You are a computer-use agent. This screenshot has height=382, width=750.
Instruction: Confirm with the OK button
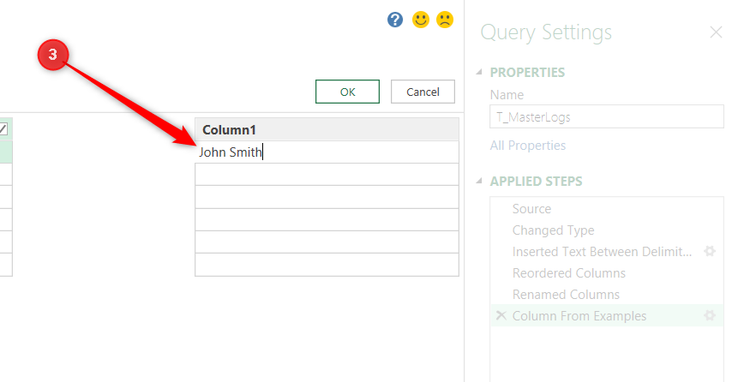347,92
